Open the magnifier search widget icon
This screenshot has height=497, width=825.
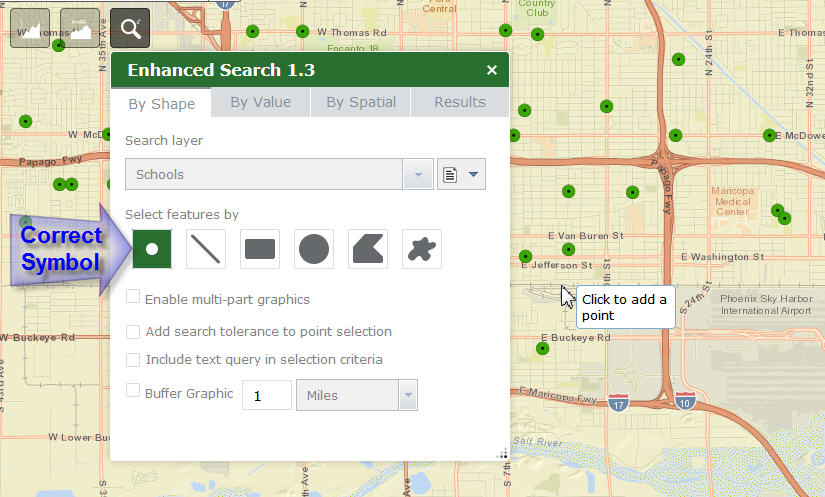pyautogui.click(x=130, y=28)
